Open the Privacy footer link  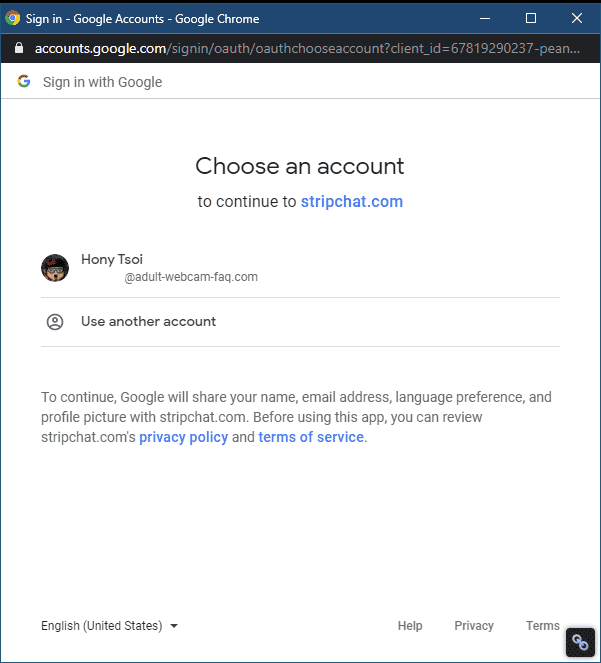point(474,625)
